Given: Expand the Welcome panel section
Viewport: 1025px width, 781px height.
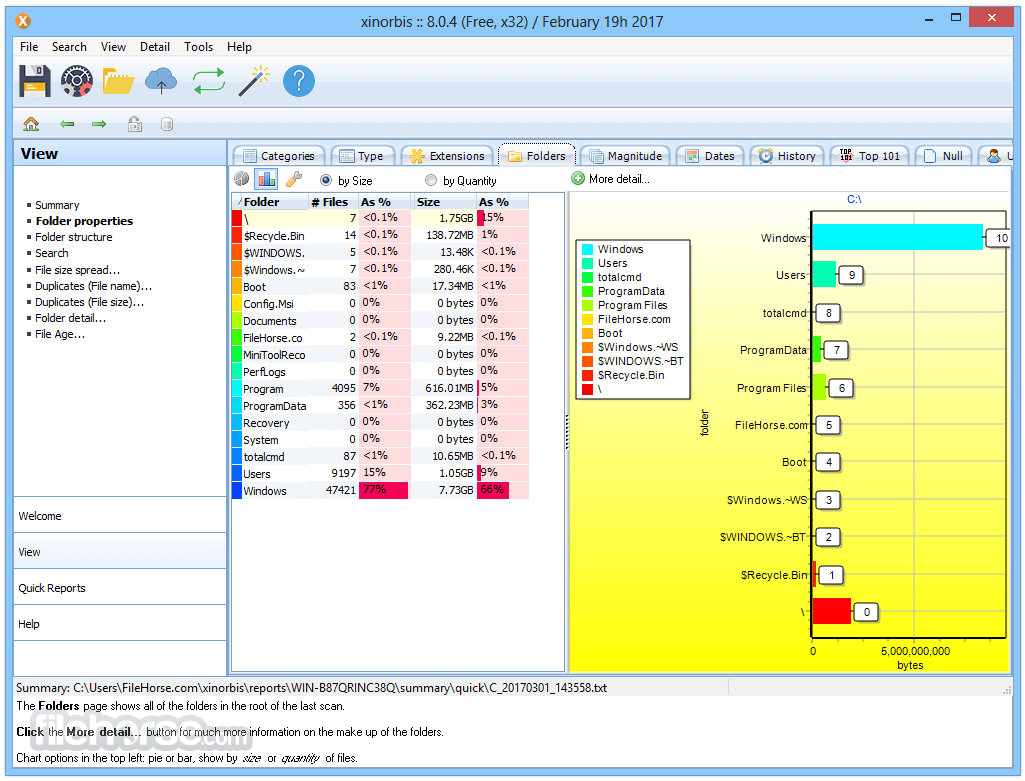Looking at the screenshot, I should pyautogui.click(x=40, y=516).
